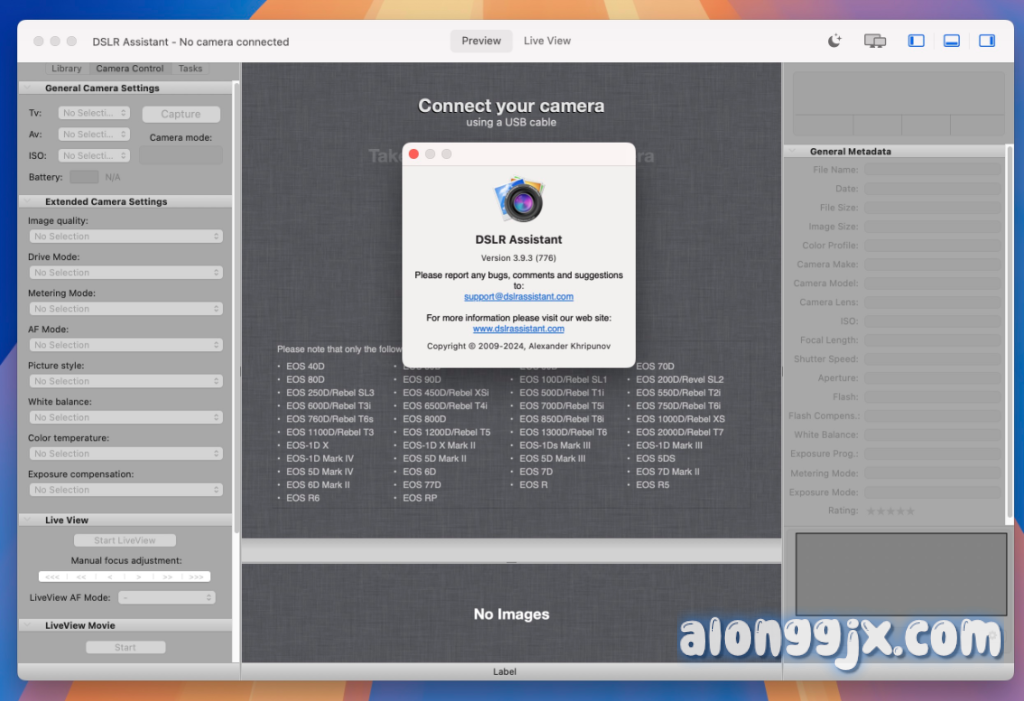The height and width of the screenshot is (701, 1024).
Task: Click the DSLR Assistant camera app icon
Action: 518,199
